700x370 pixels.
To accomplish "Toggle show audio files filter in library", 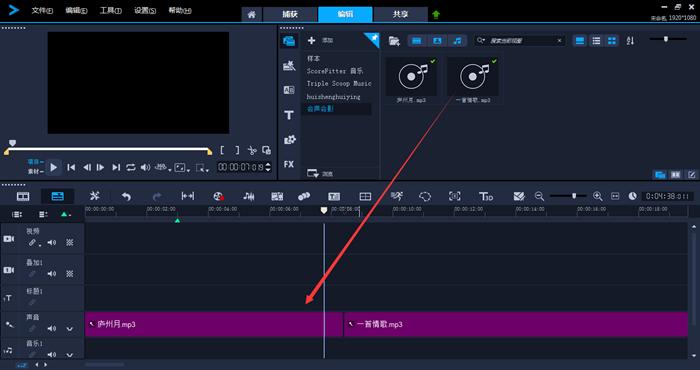I will (x=458, y=41).
